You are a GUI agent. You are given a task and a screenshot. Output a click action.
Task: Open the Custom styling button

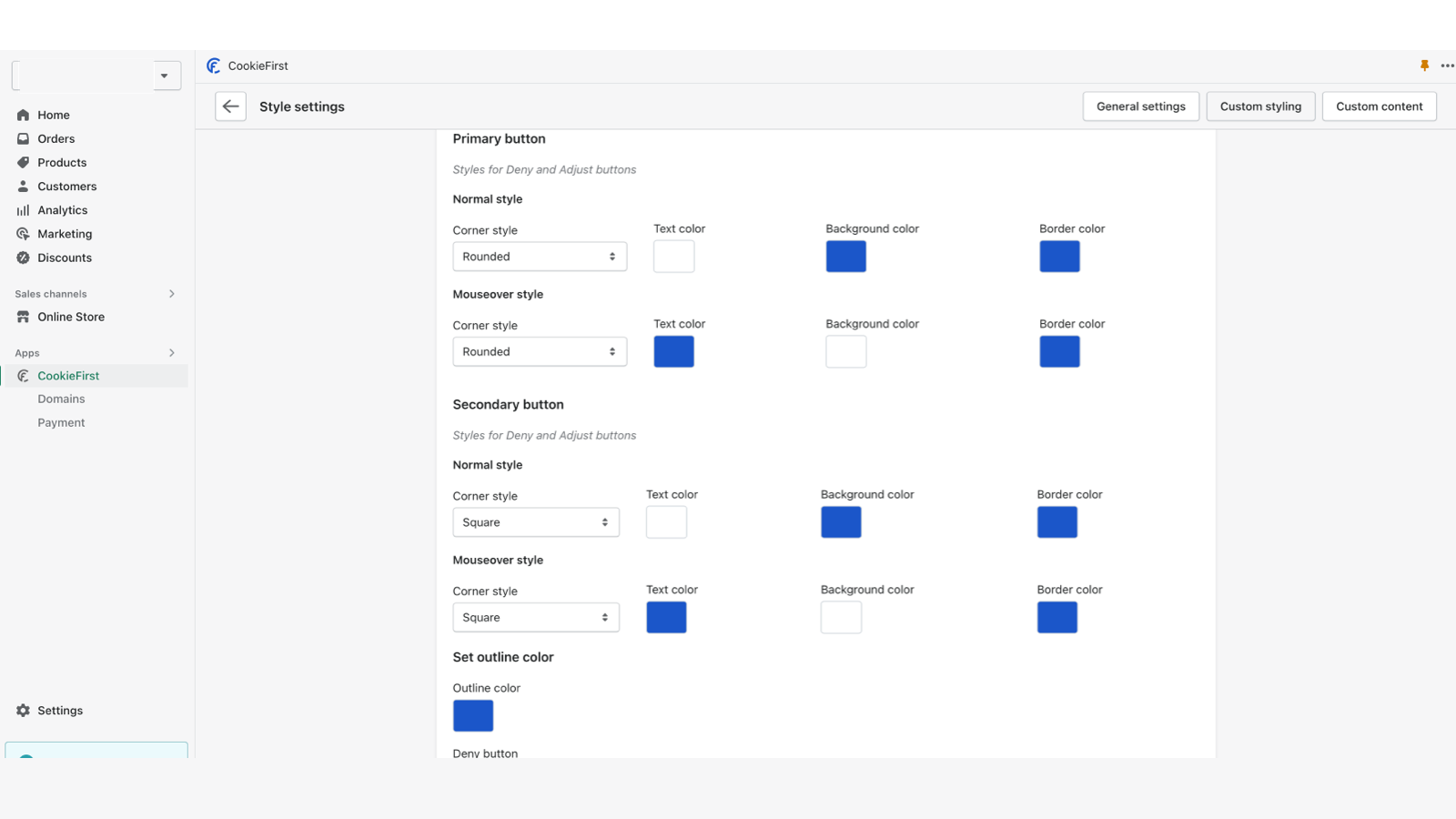(1260, 106)
